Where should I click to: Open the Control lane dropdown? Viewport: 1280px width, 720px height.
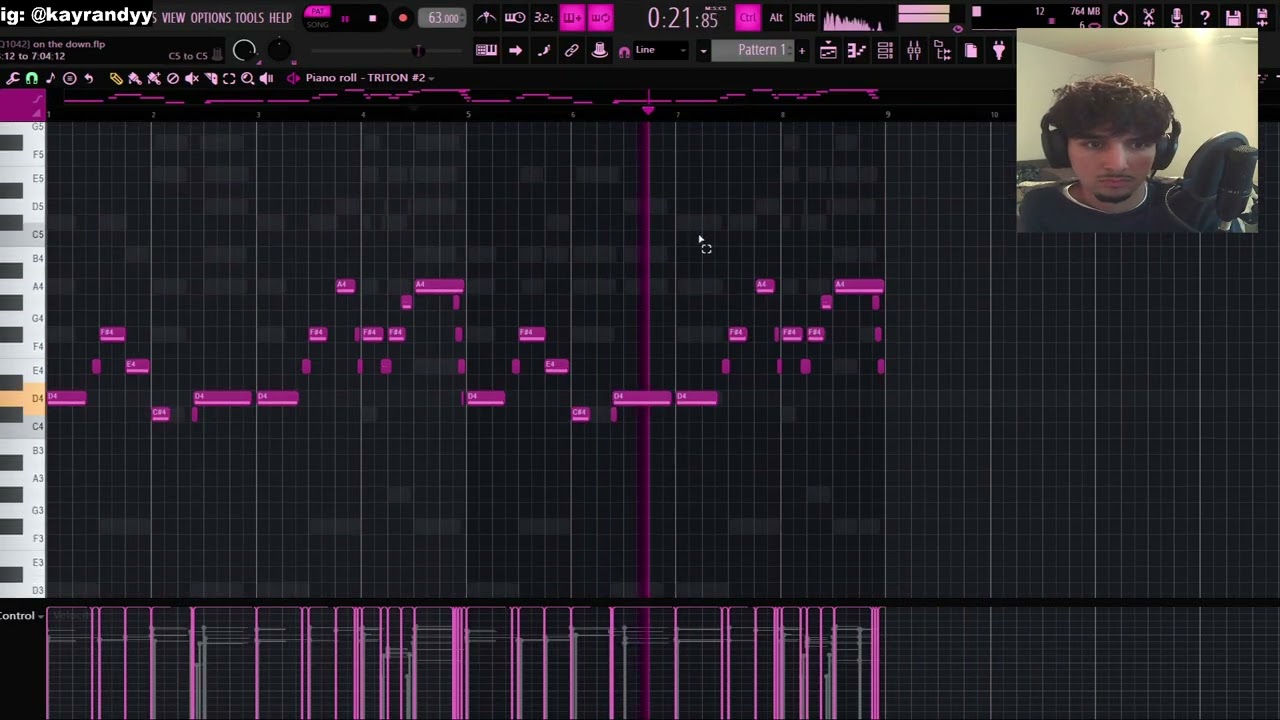coord(22,616)
